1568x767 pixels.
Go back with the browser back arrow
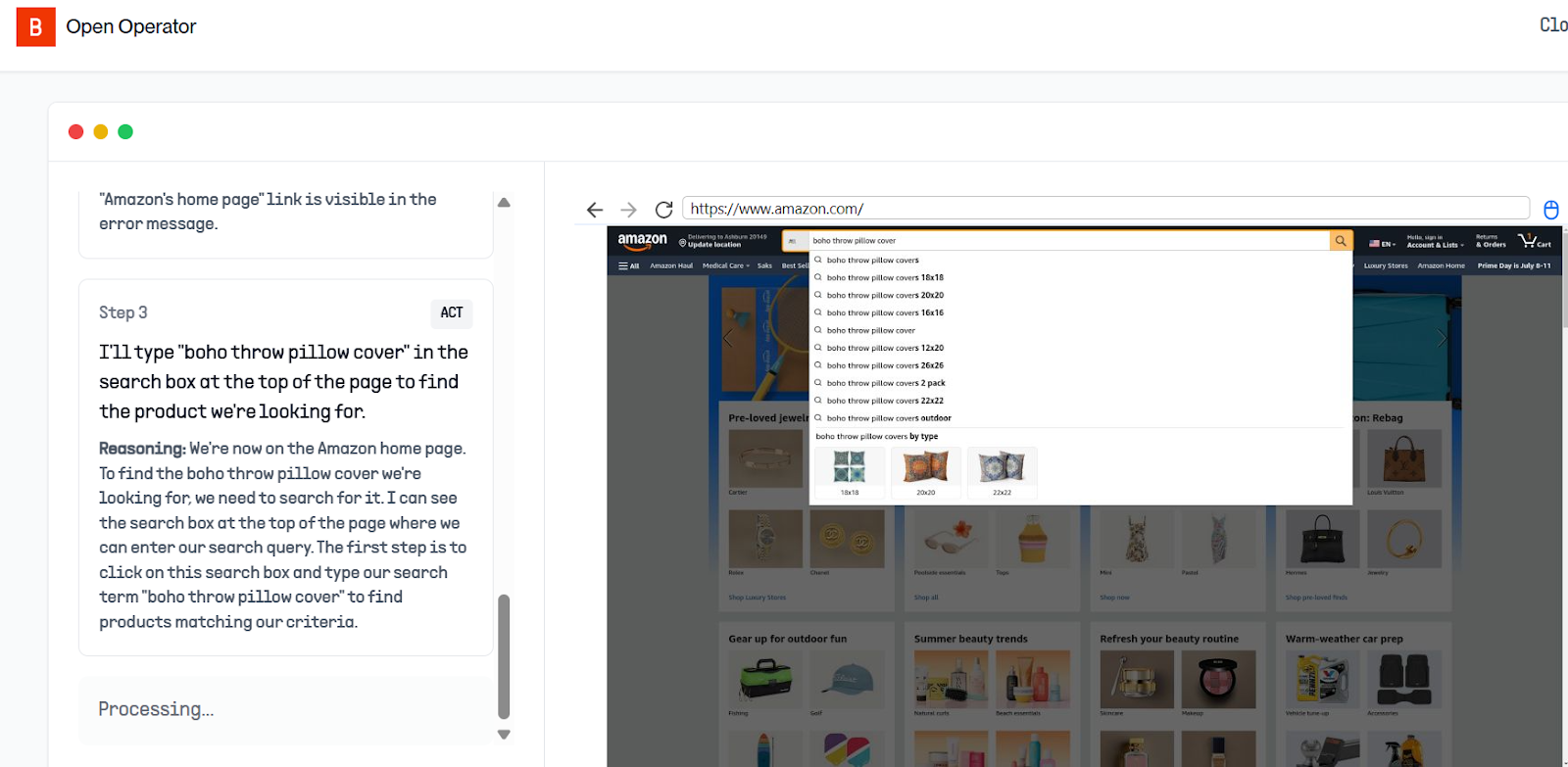click(595, 210)
